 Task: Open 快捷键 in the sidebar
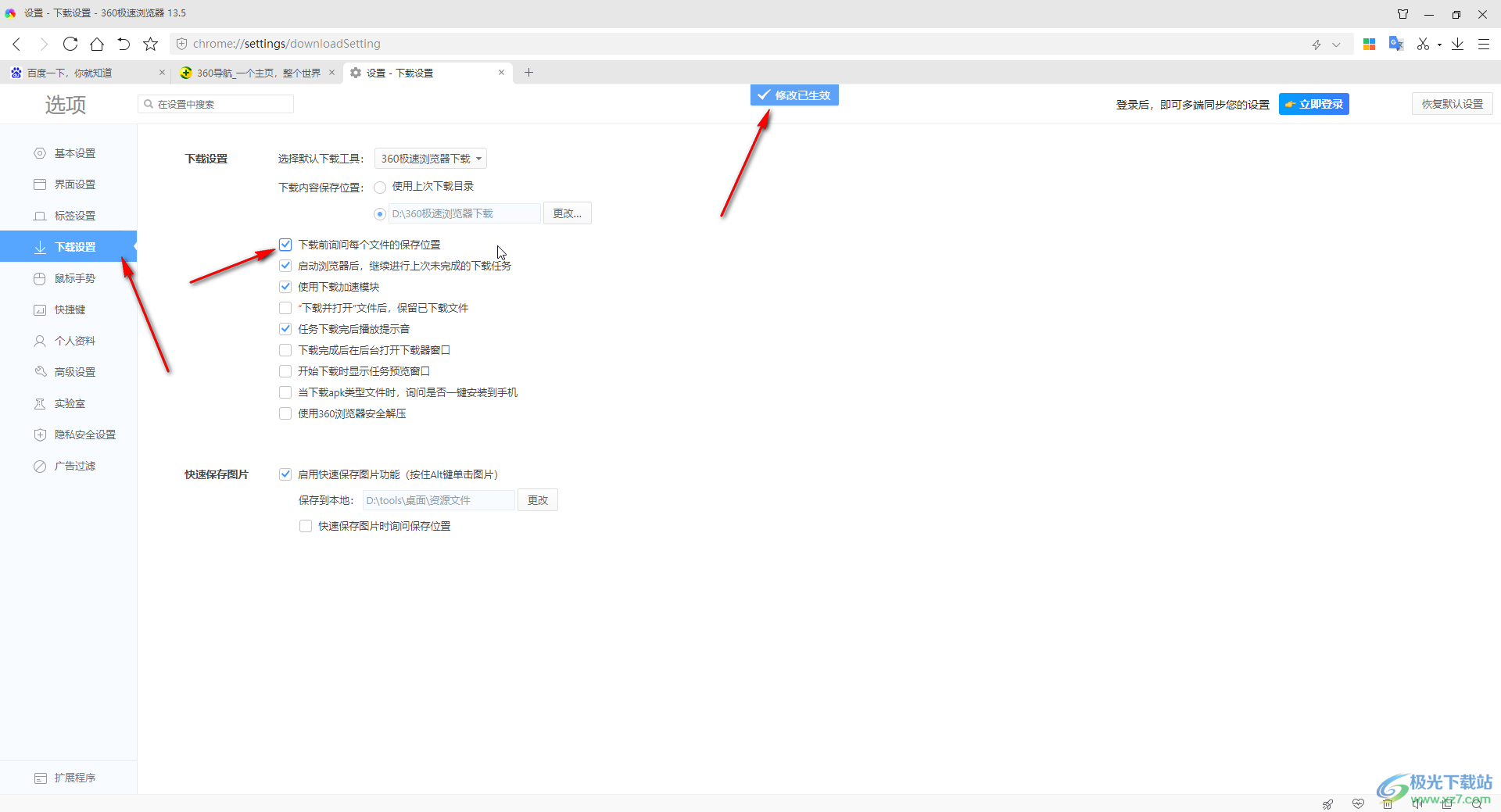click(x=68, y=309)
